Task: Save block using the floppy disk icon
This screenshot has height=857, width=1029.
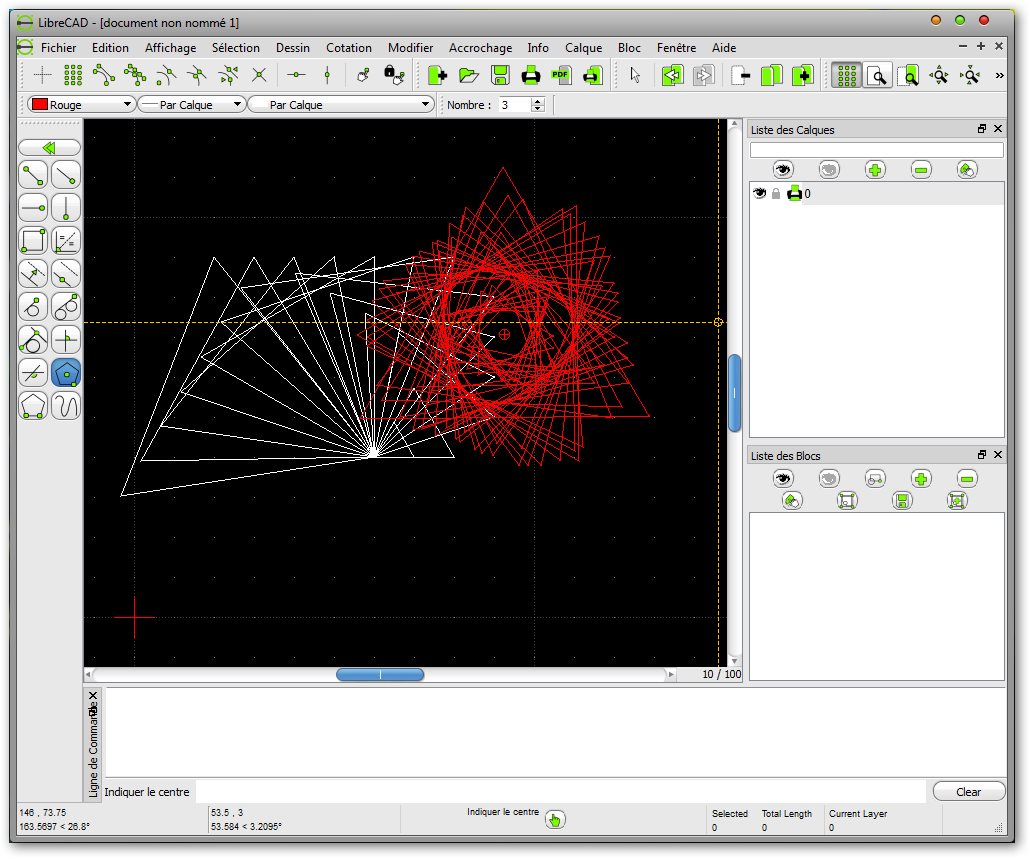Action: (x=903, y=501)
